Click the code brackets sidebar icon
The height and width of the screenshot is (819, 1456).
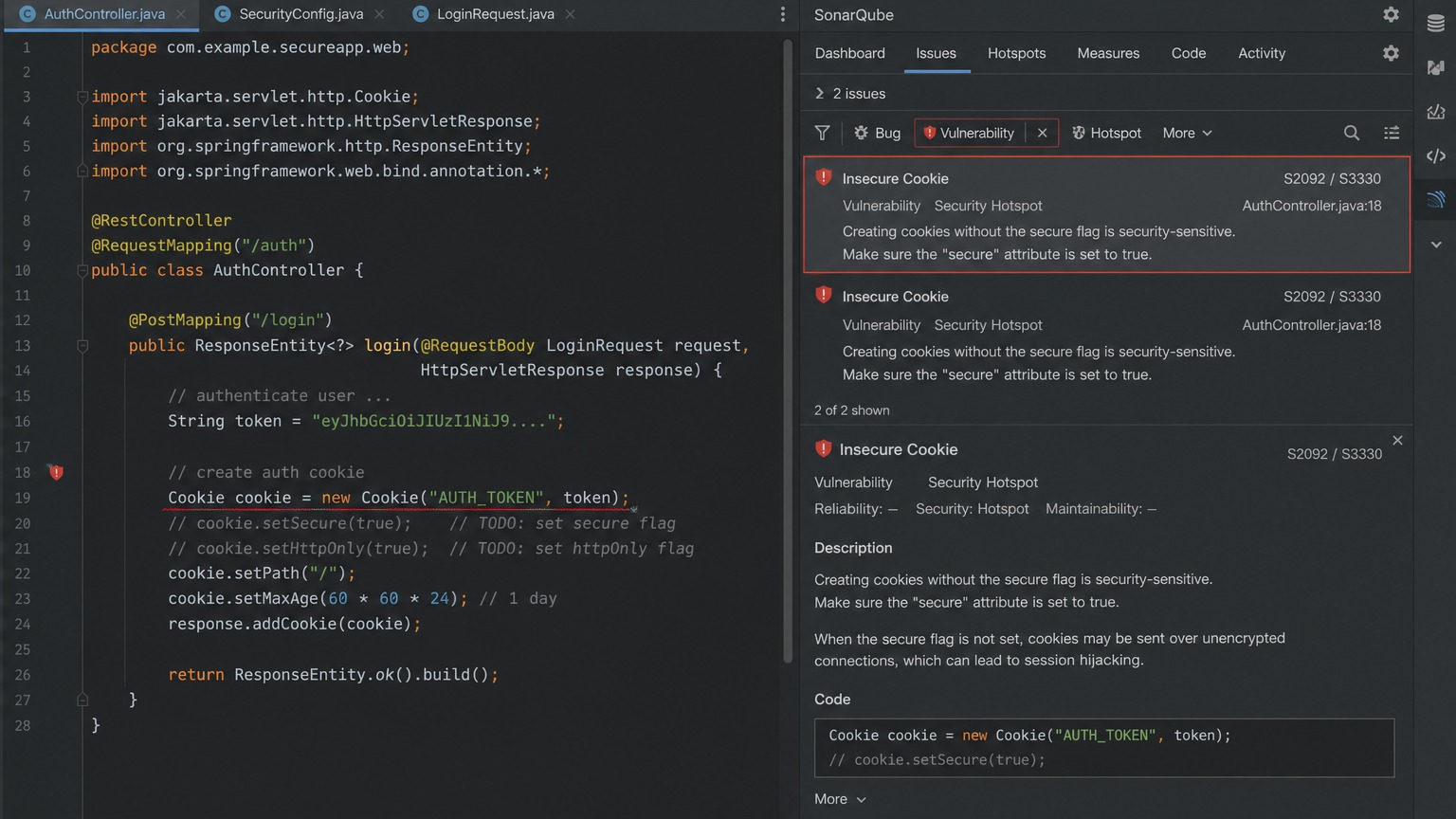(x=1436, y=155)
